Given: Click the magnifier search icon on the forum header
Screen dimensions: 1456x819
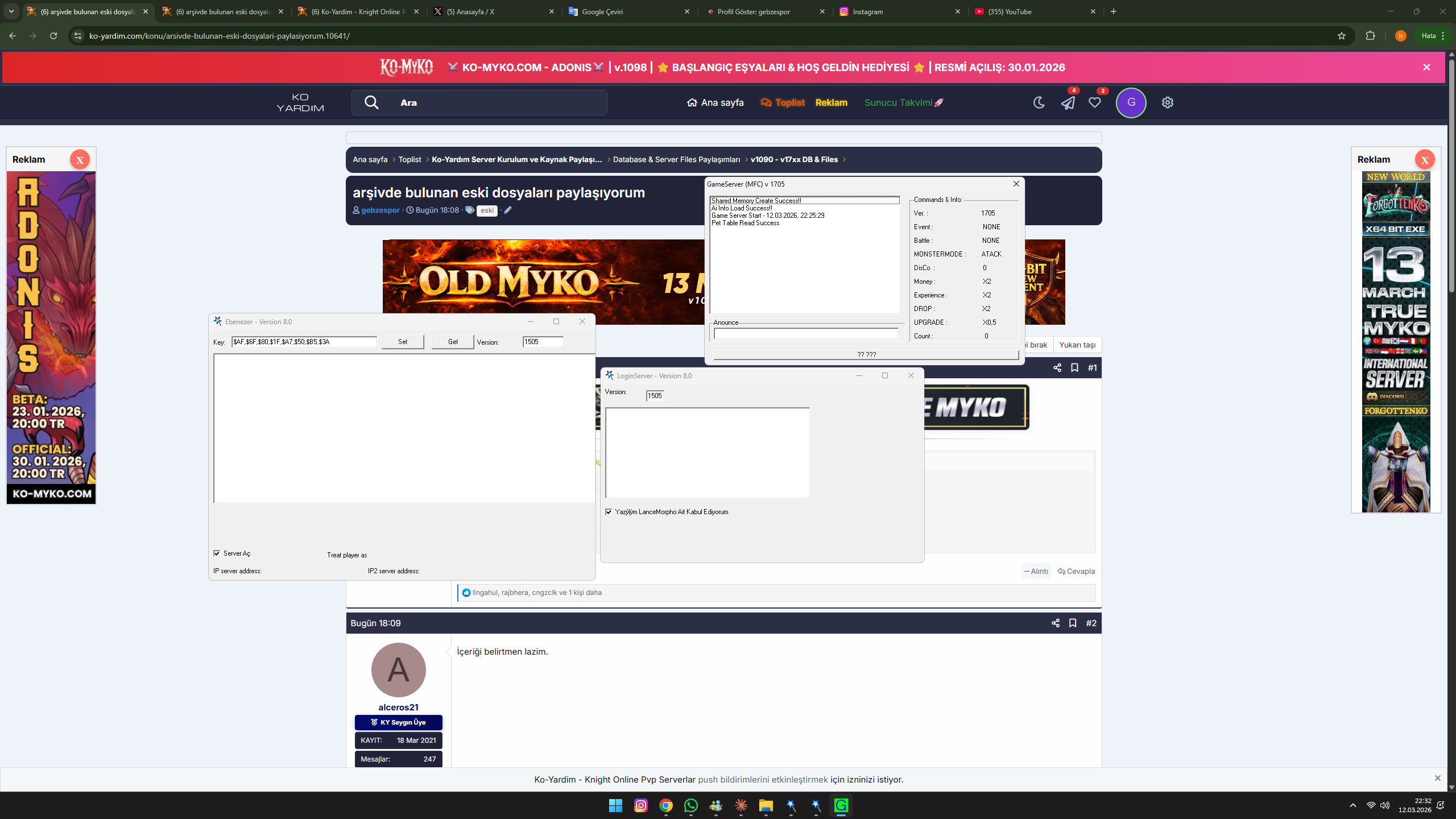Looking at the screenshot, I should [x=371, y=102].
